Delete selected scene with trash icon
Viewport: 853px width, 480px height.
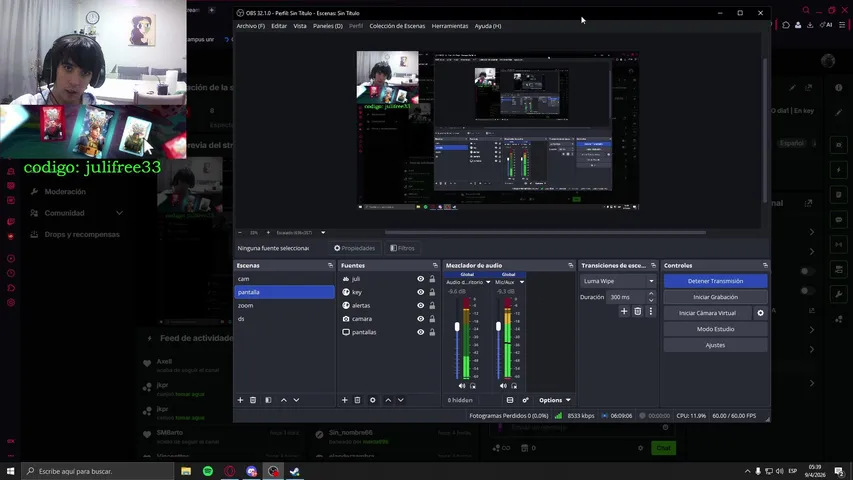pos(253,400)
